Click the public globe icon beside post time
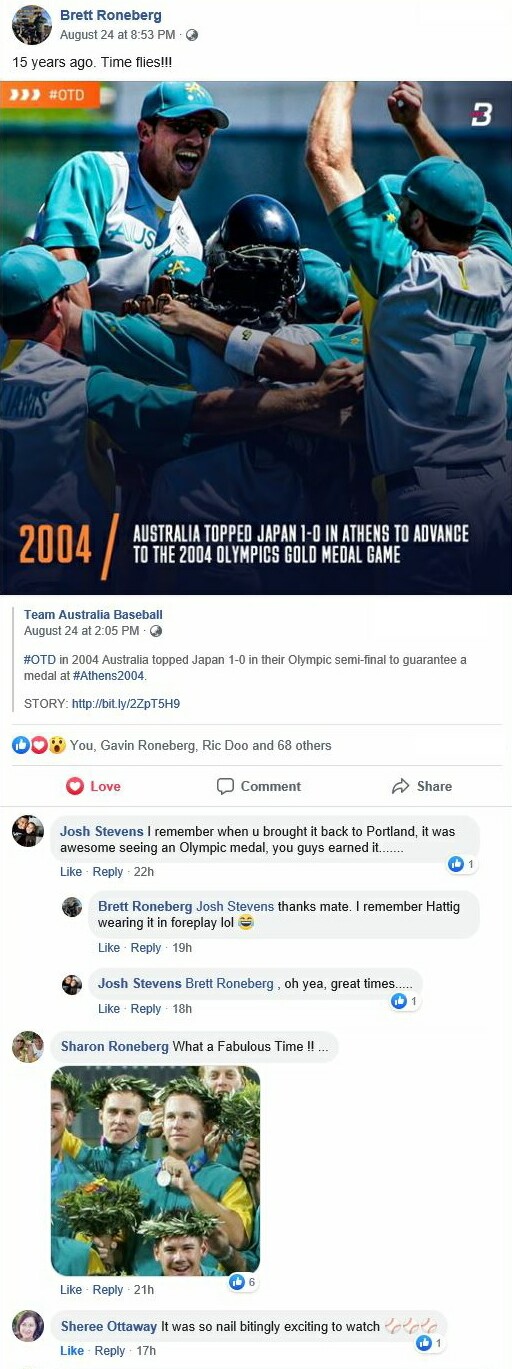 tap(192, 35)
